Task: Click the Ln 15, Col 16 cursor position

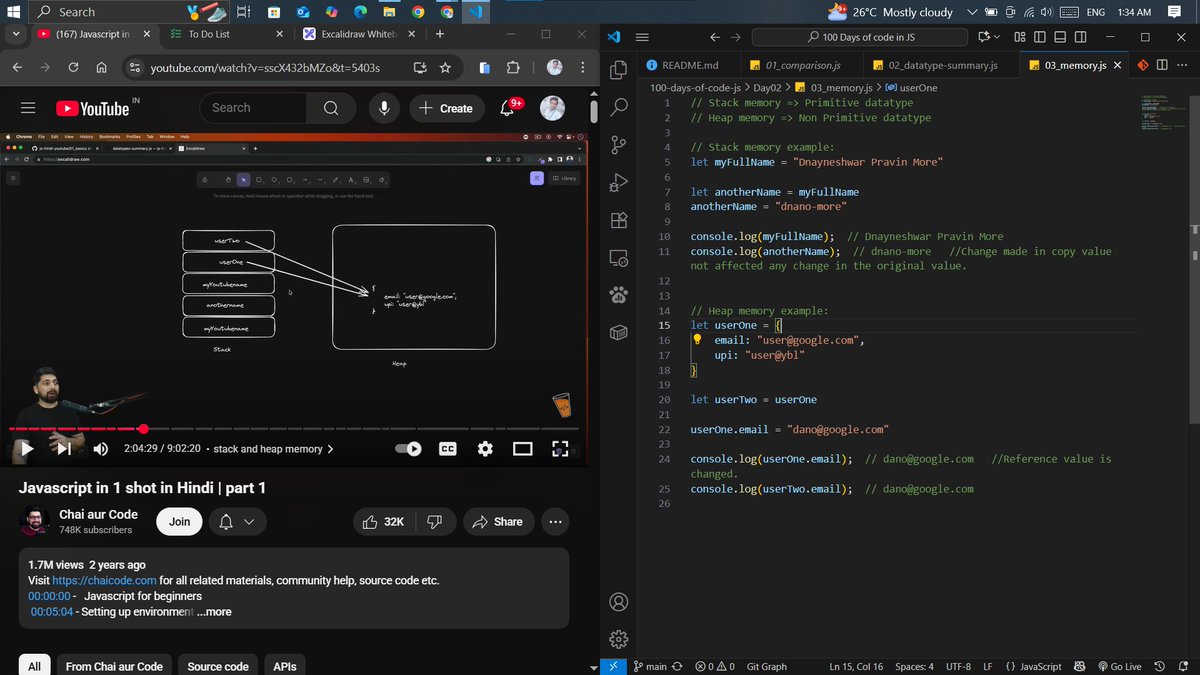Action: pyautogui.click(x=856, y=666)
